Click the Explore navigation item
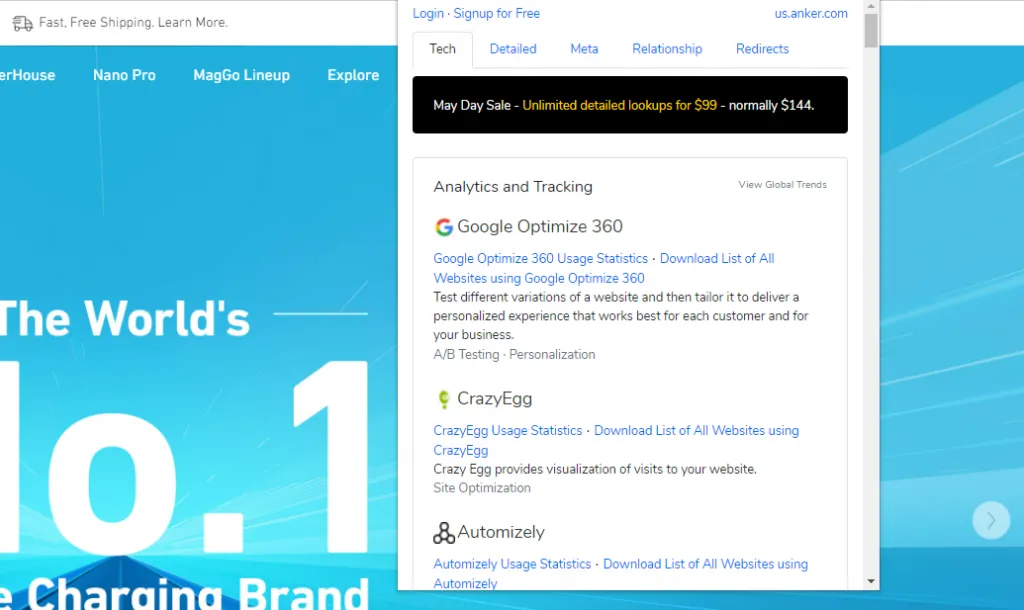The image size is (1024, 610). click(353, 75)
